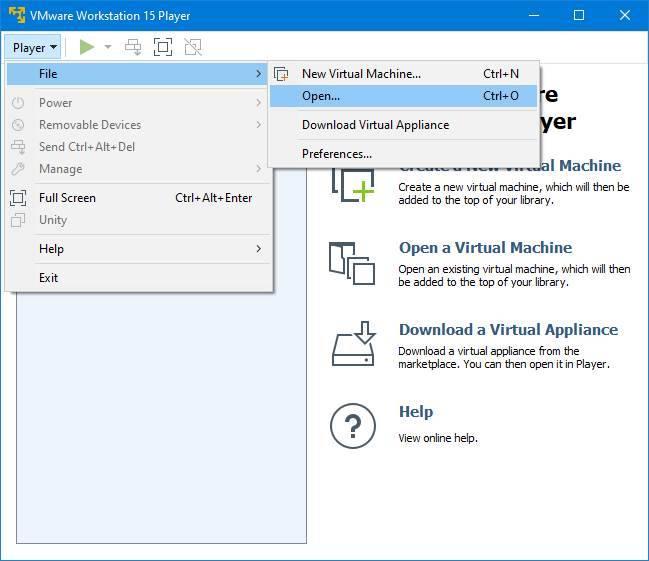
Task: Open Preferences... from the File submenu
Action: 404,154
